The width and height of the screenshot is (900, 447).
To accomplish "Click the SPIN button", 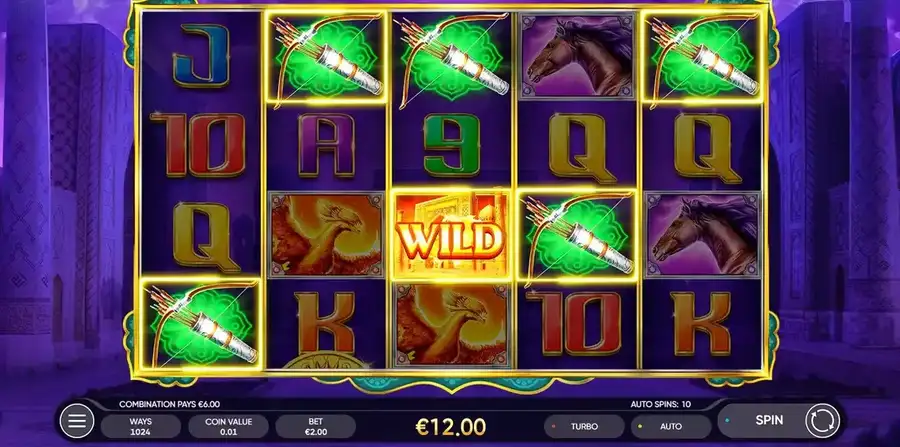I will click(769, 420).
